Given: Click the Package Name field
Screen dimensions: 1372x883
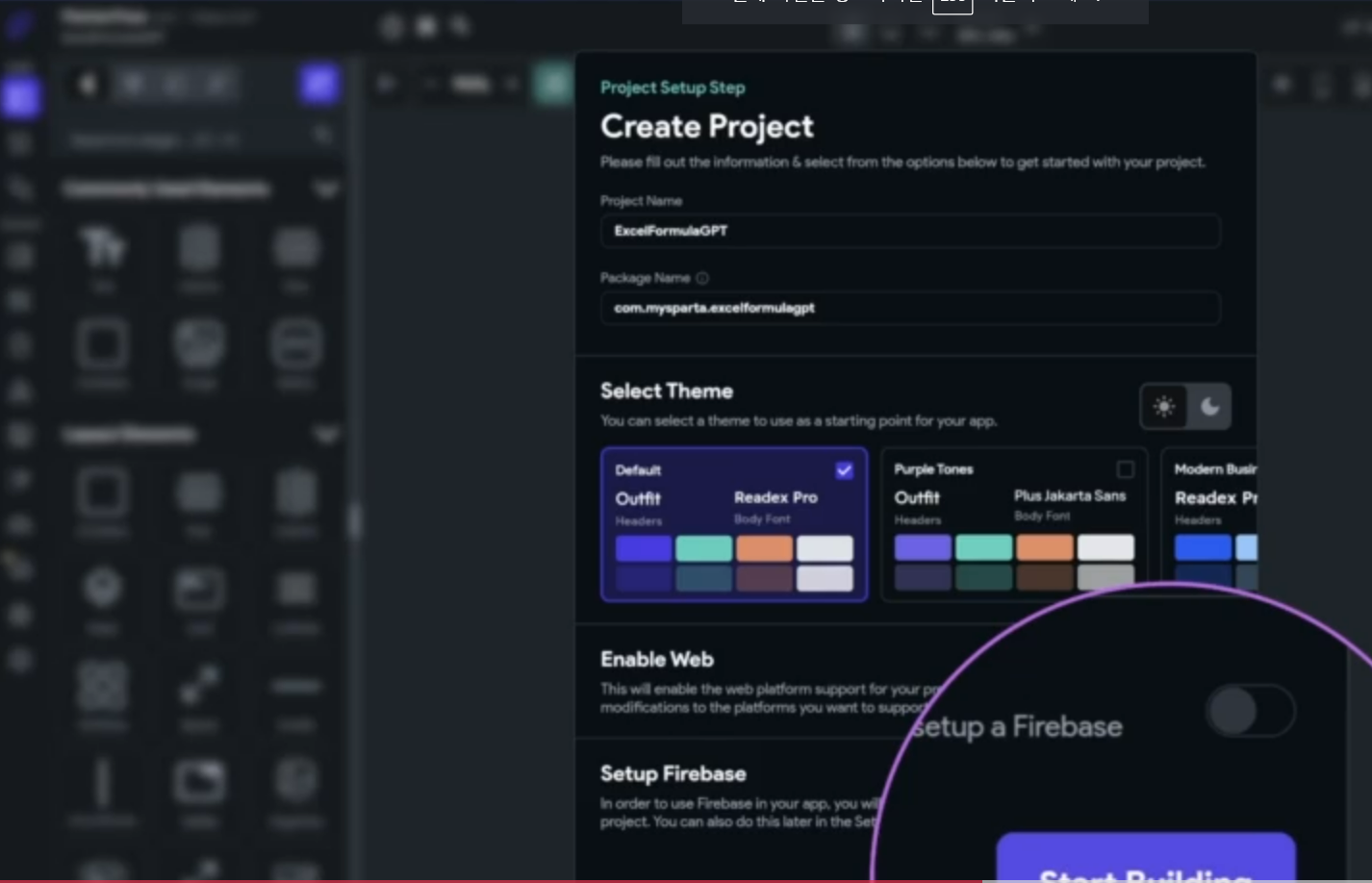Looking at the screenshot, I should (x=910, y=308).
